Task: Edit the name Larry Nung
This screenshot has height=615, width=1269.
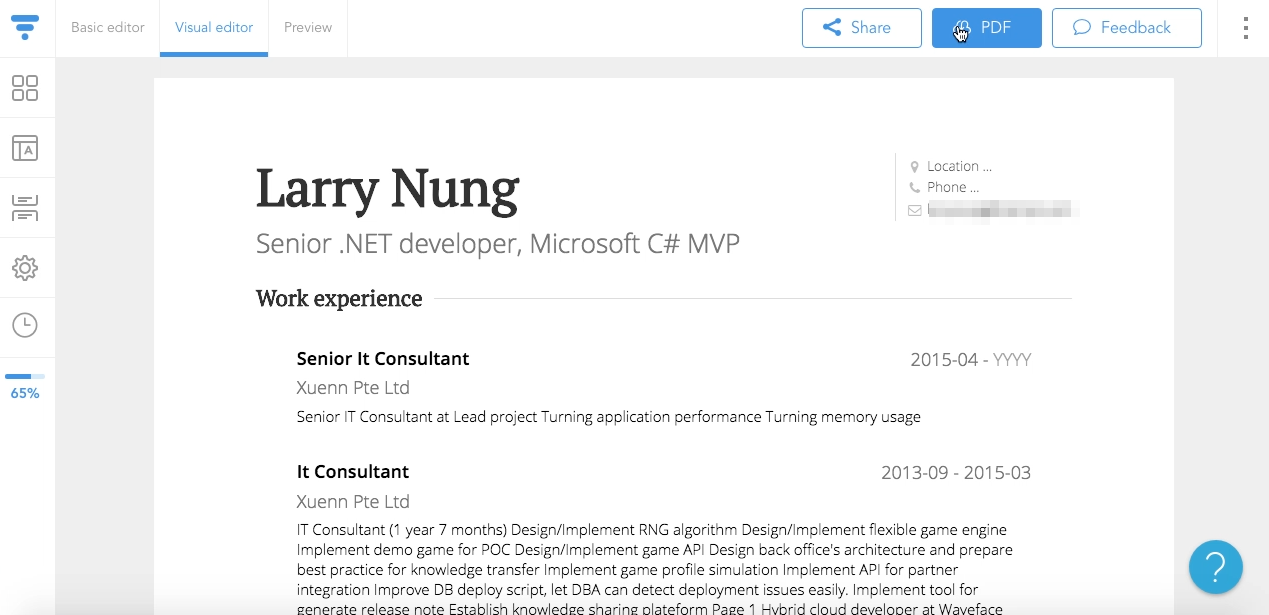Action: [388, 188]
